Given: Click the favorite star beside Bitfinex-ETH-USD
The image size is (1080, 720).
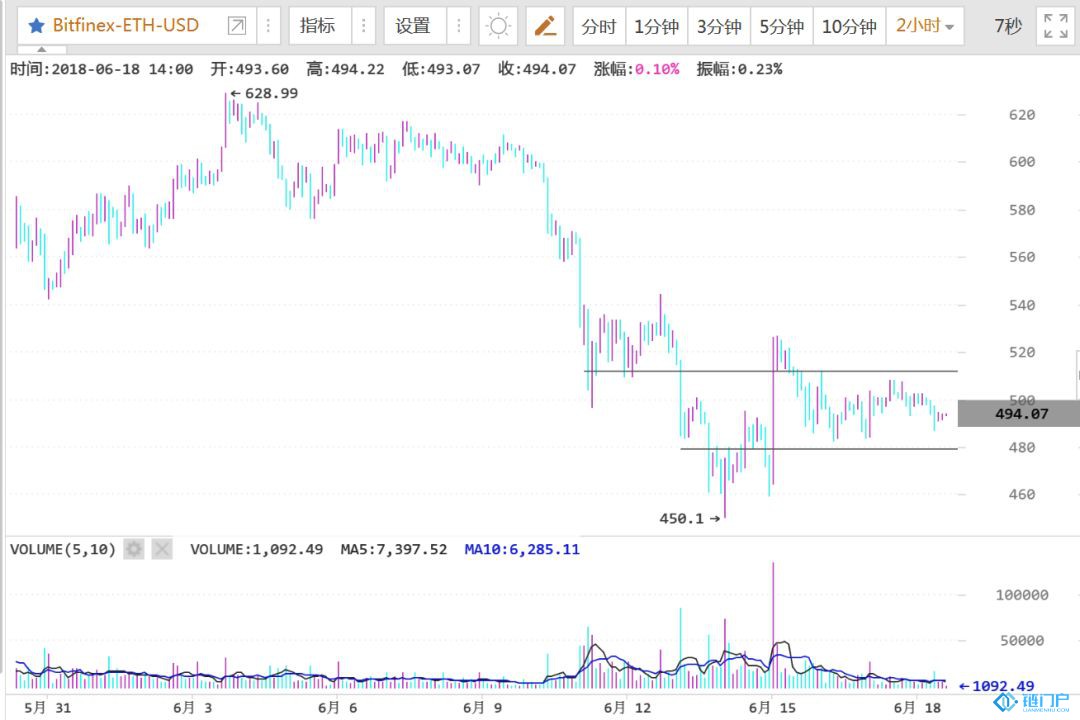Looking at the screenshot, I should [x=36, y=26].
